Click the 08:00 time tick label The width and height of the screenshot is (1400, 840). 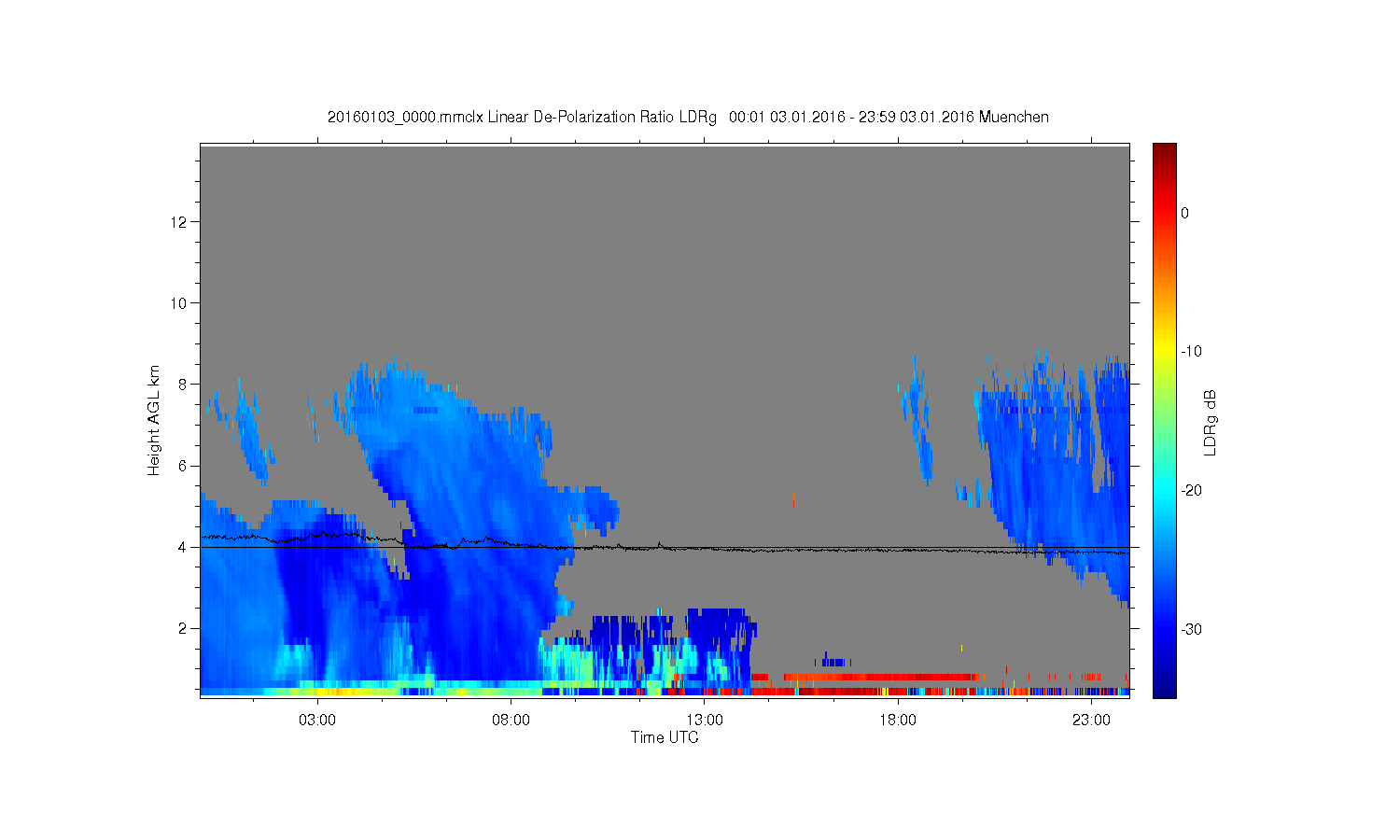[x=511, y=720]
